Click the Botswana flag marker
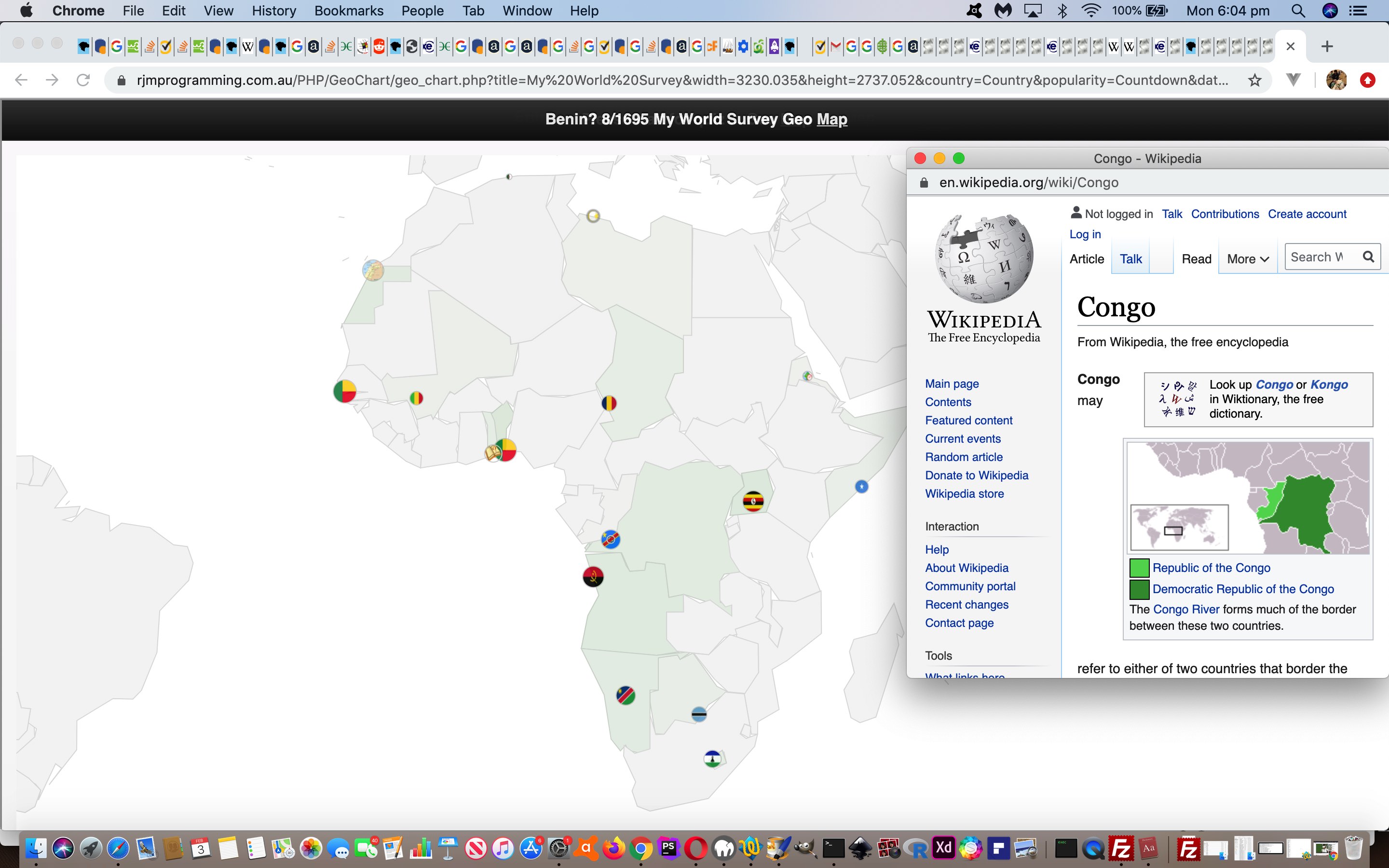Screen dimensions: 1389x868 point(699,714)
